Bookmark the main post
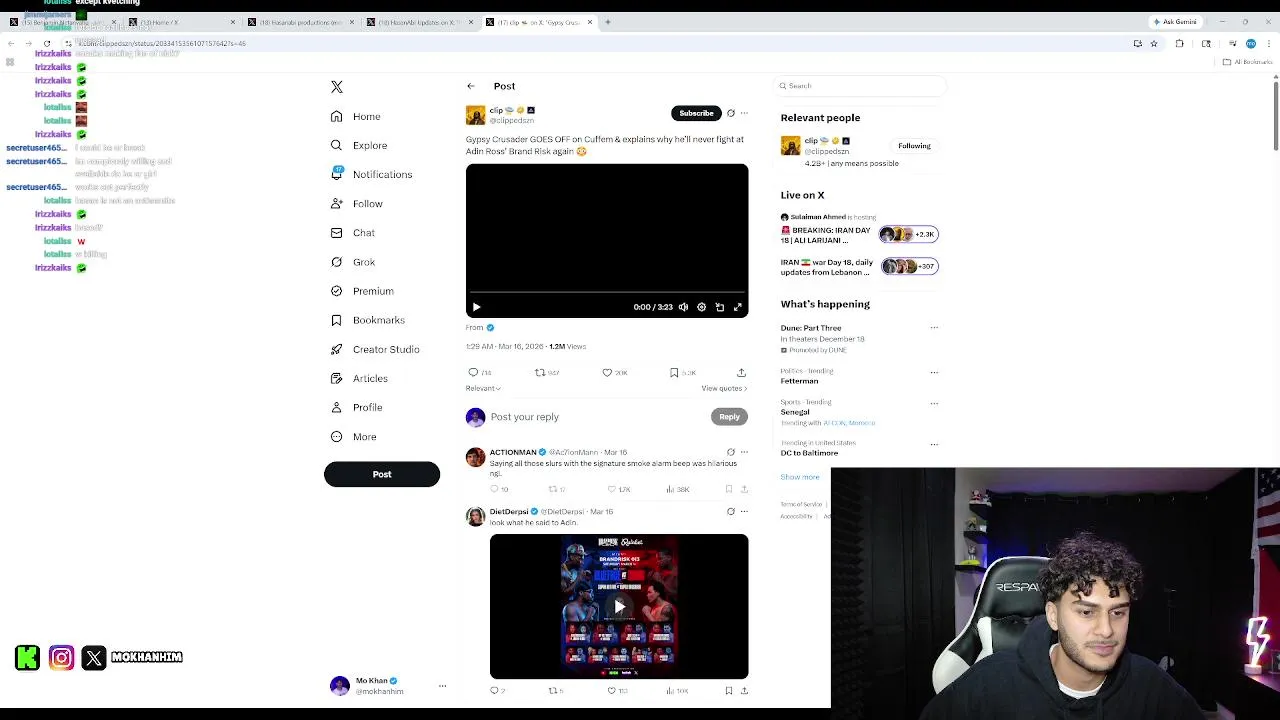The image size is (1280, 720). (674, 372)
